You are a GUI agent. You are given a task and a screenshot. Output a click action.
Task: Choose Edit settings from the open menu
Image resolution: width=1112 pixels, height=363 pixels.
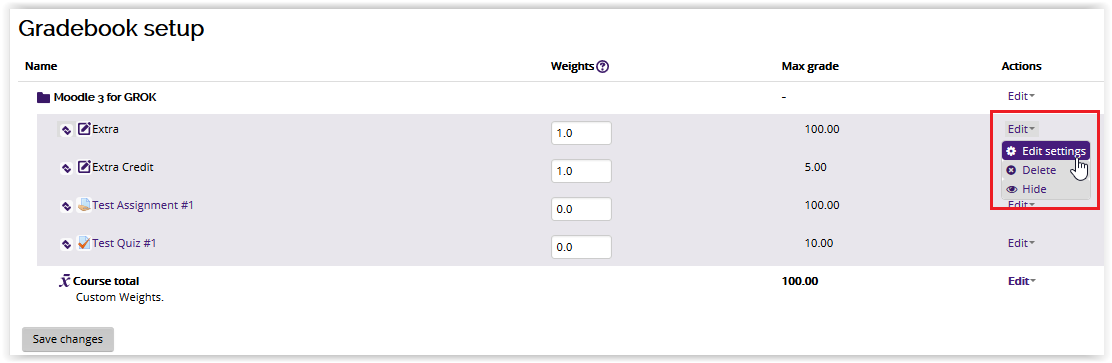(1046, 151)
